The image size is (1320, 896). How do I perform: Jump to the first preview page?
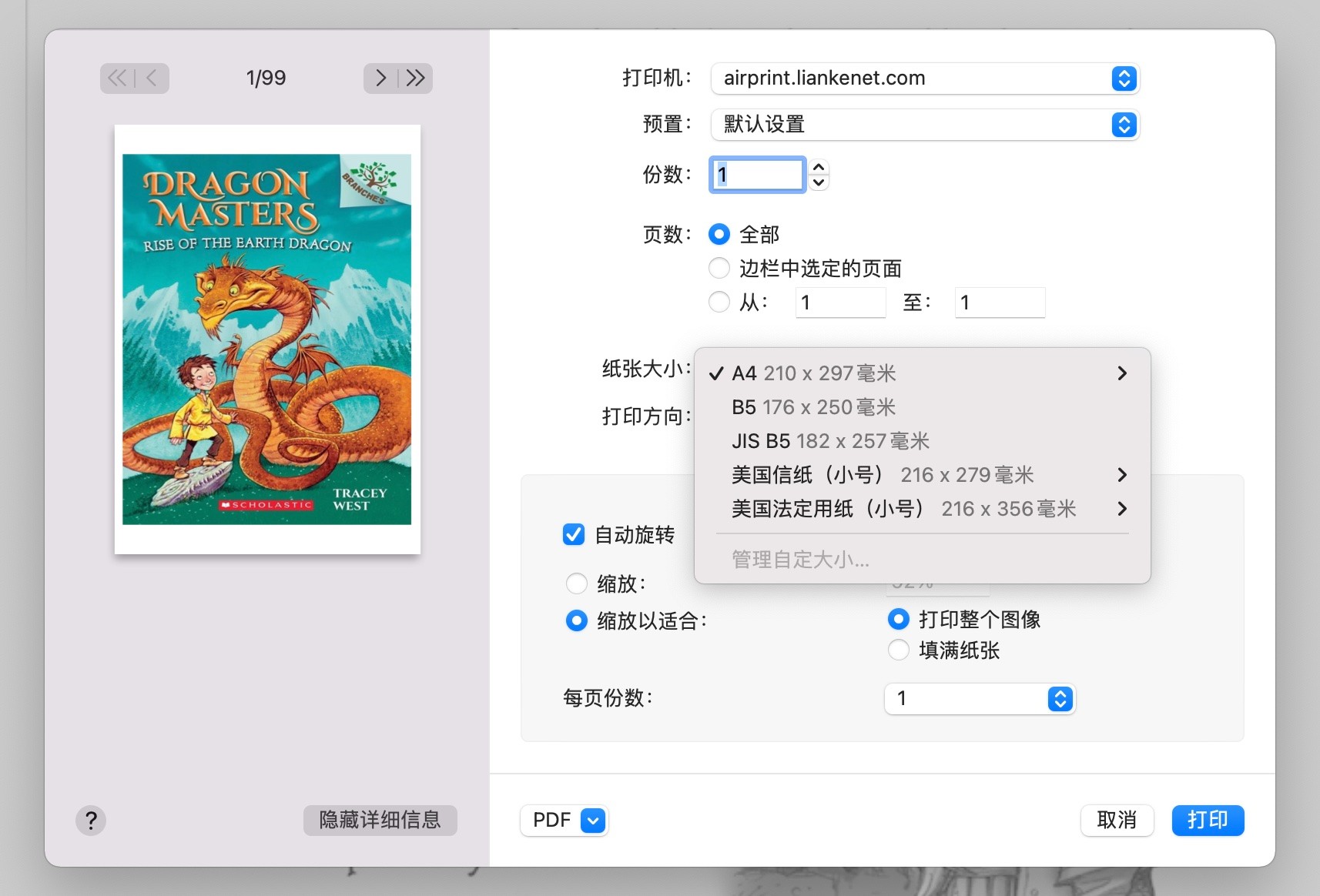[x=117, y=78]
